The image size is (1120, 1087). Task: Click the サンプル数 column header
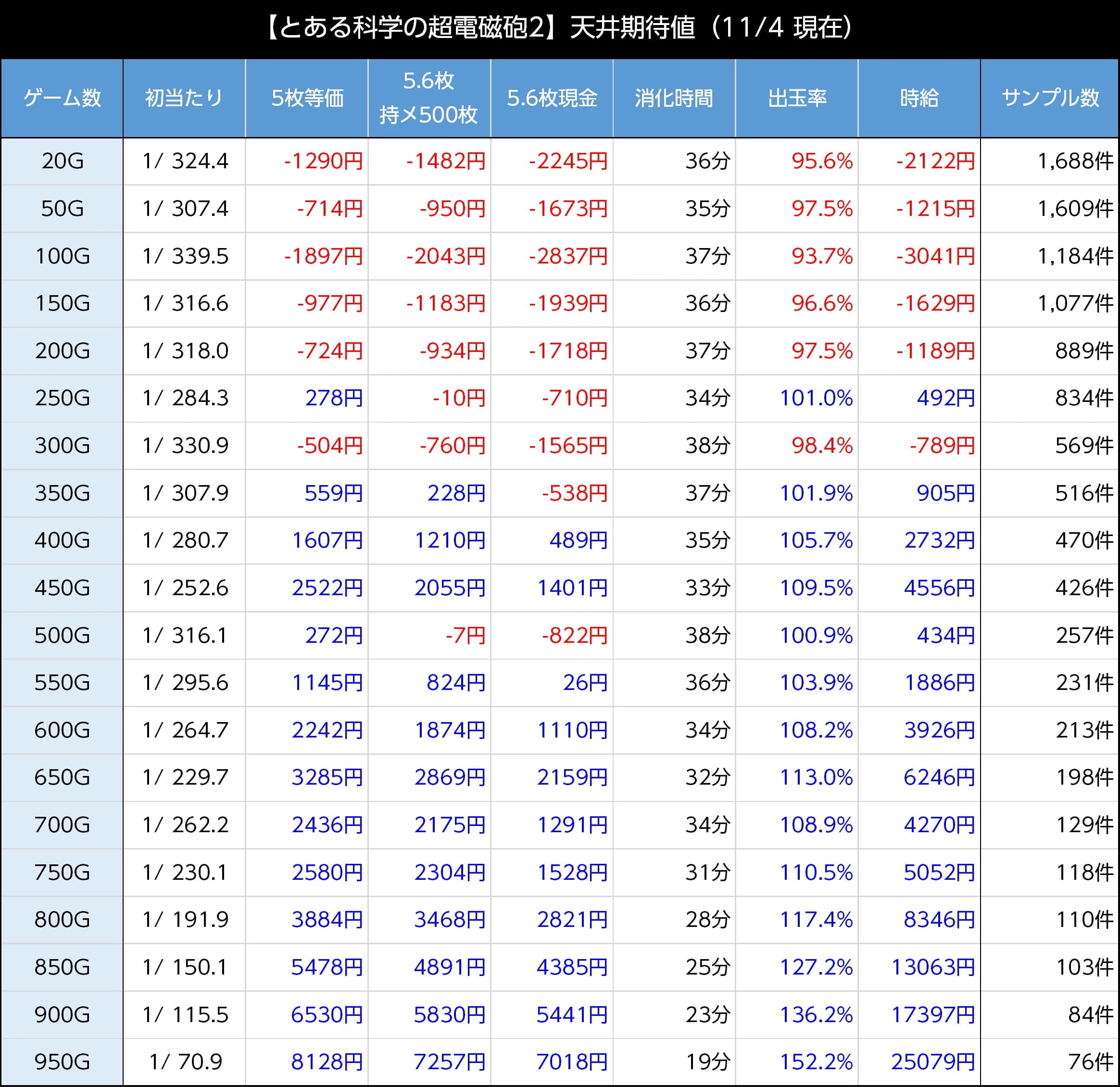click(1050, 98)
